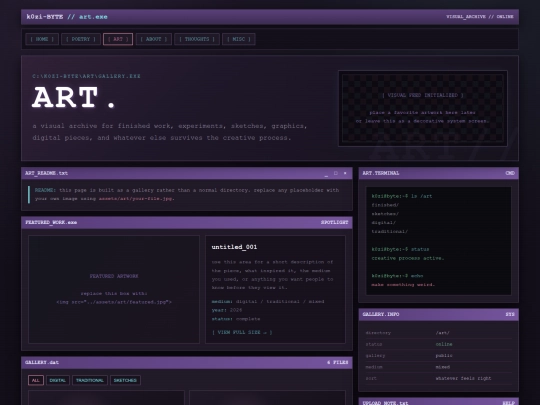Viewport: 540px width, 405px height.
Task: Click the 'public' gallery value
Action: (x=444, y=356)
